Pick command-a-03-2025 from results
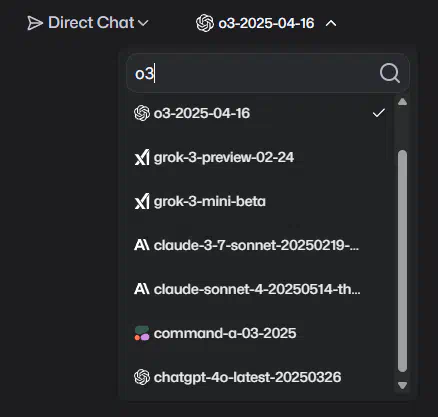Screen dimensions: 438x417 pyautogui.click(x=259, y=333)
